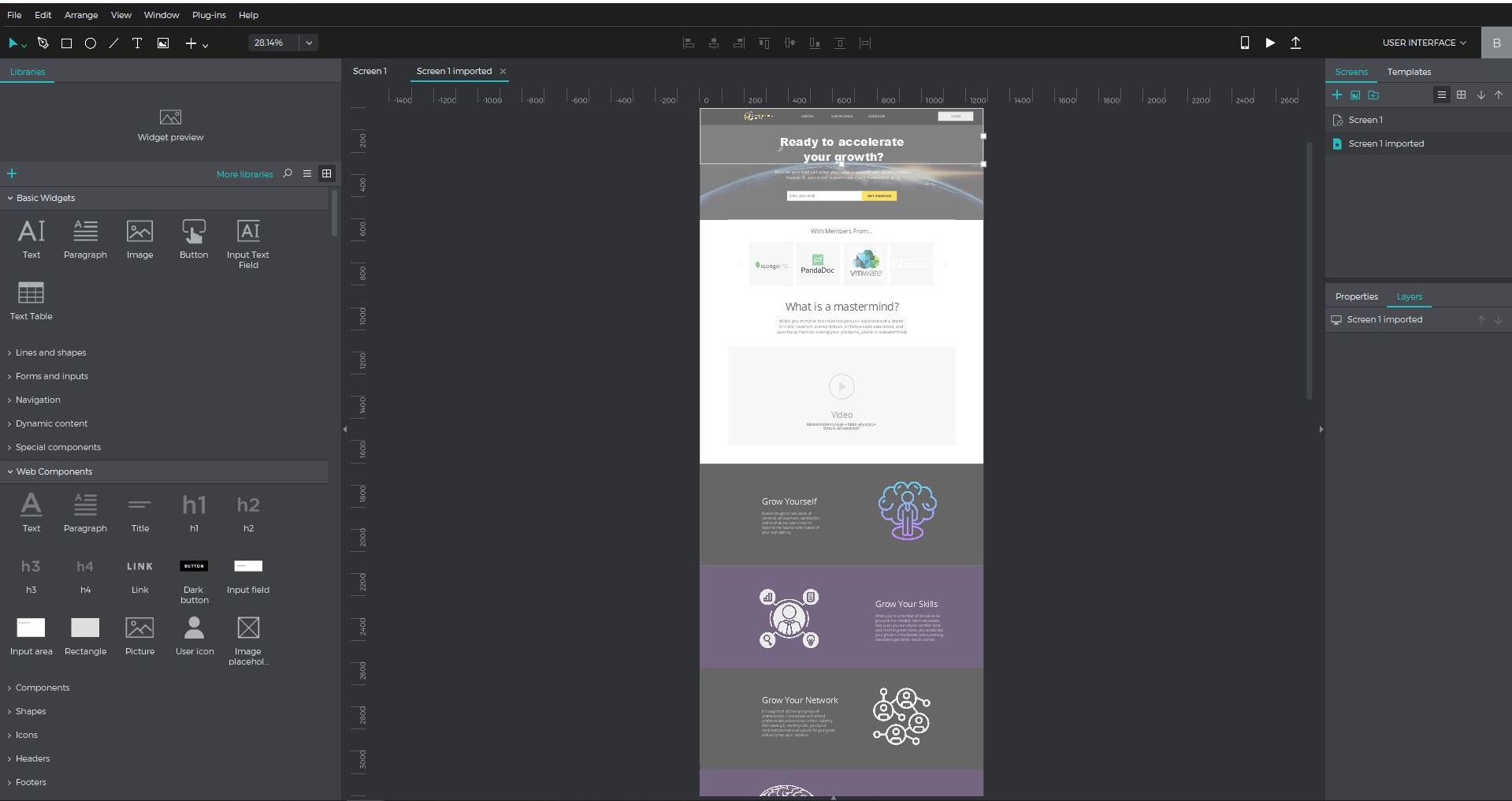1512x801 pixels.
Task: Select the Rectangle drawing tool
Action: 67,43
